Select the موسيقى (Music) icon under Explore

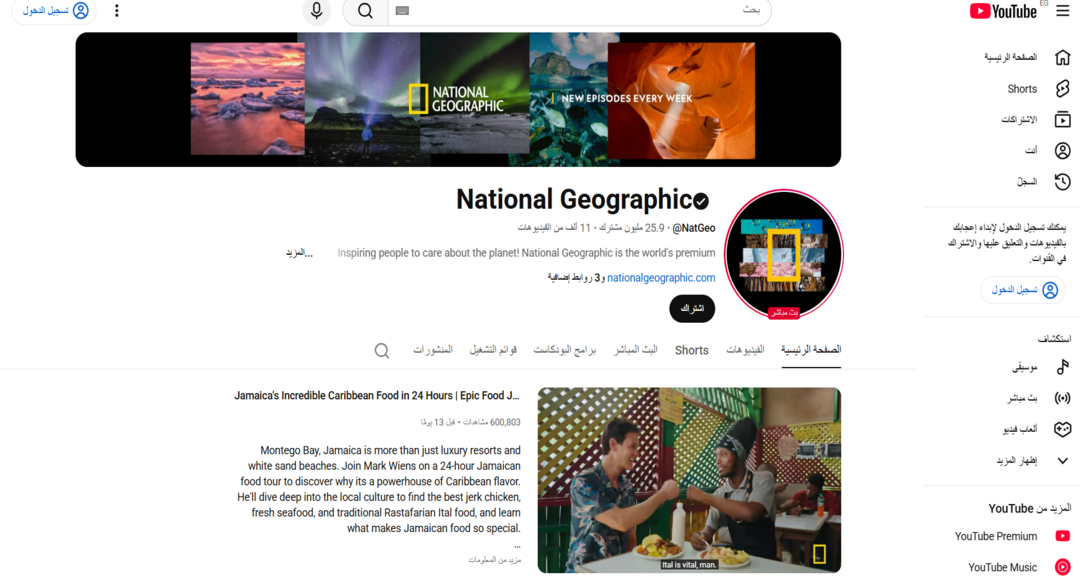(x=1062, y=367)
